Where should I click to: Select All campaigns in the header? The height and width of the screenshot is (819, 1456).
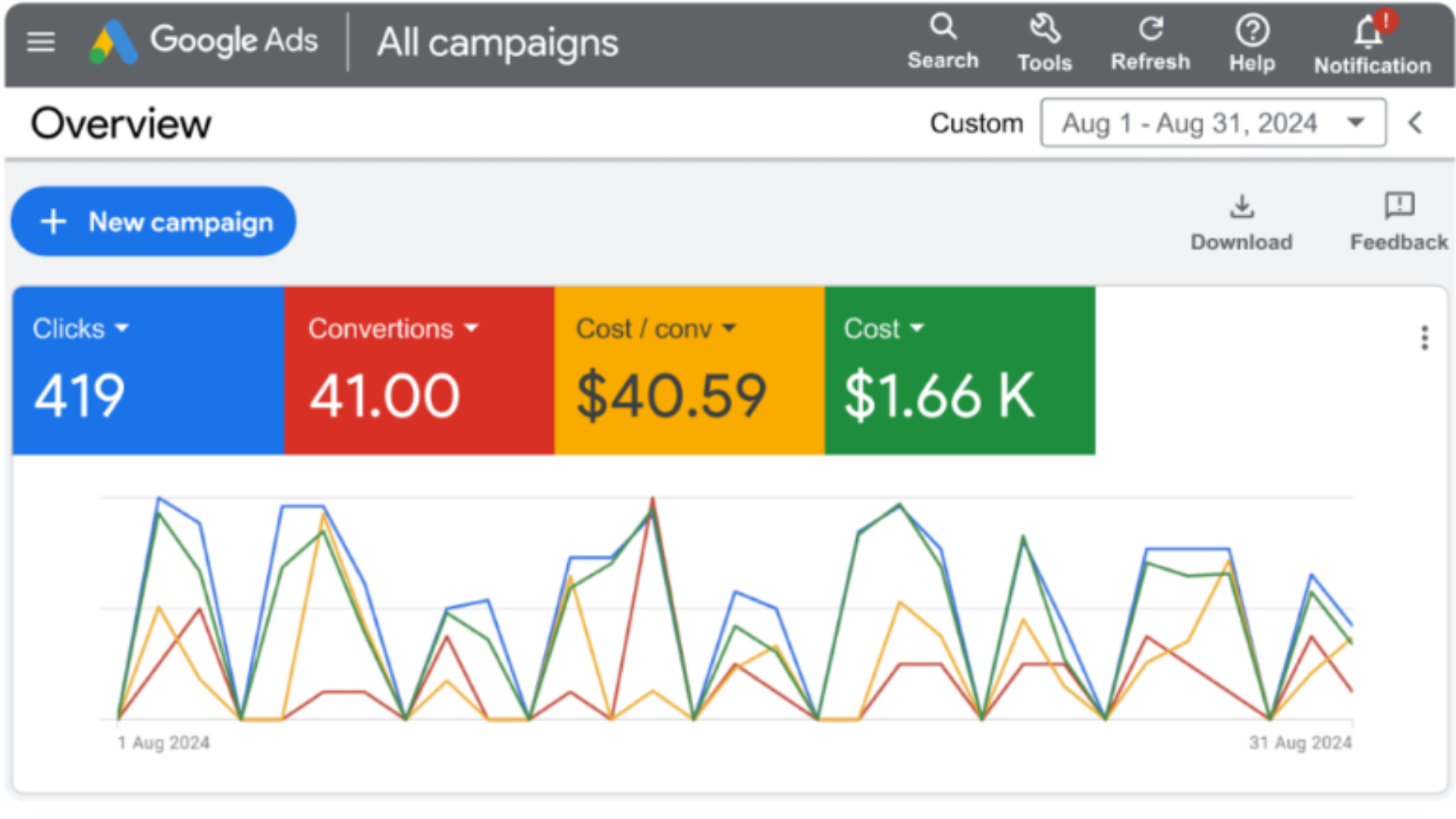[x=496, y=43]
